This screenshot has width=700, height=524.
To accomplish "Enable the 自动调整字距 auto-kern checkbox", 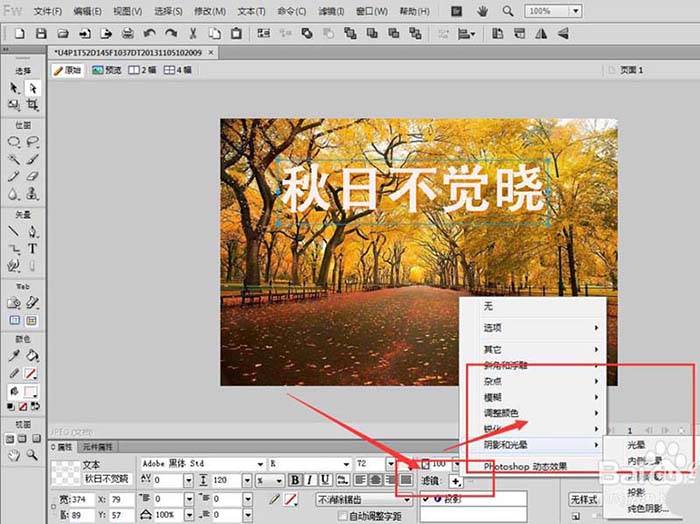I will [343, 516].
